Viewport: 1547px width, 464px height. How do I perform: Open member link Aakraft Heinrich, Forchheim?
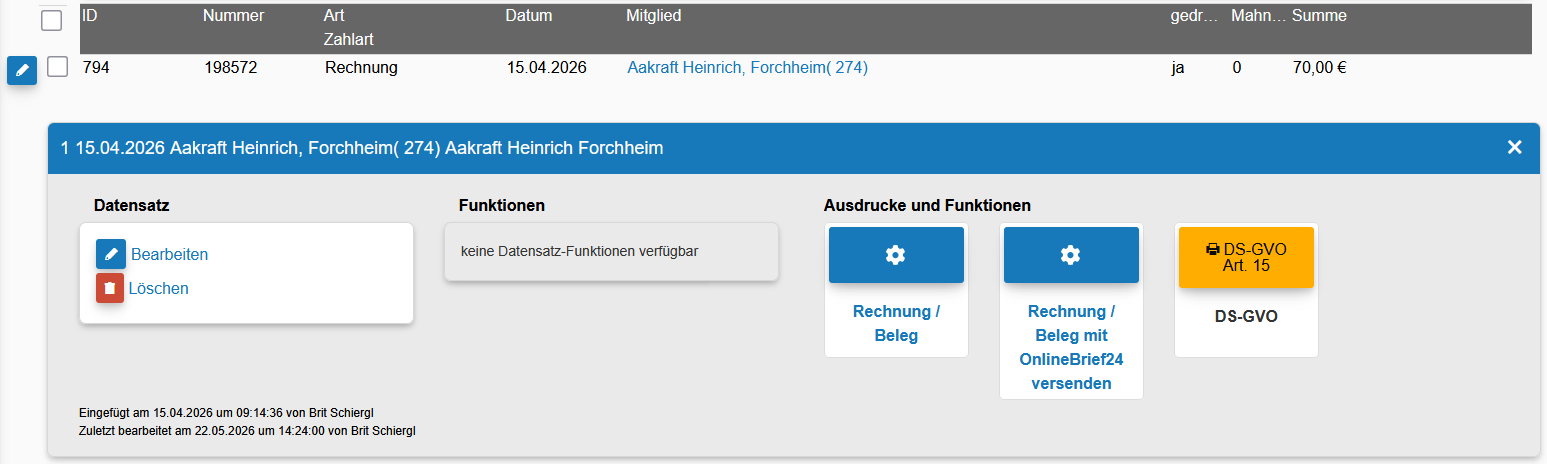pos(747,68)
